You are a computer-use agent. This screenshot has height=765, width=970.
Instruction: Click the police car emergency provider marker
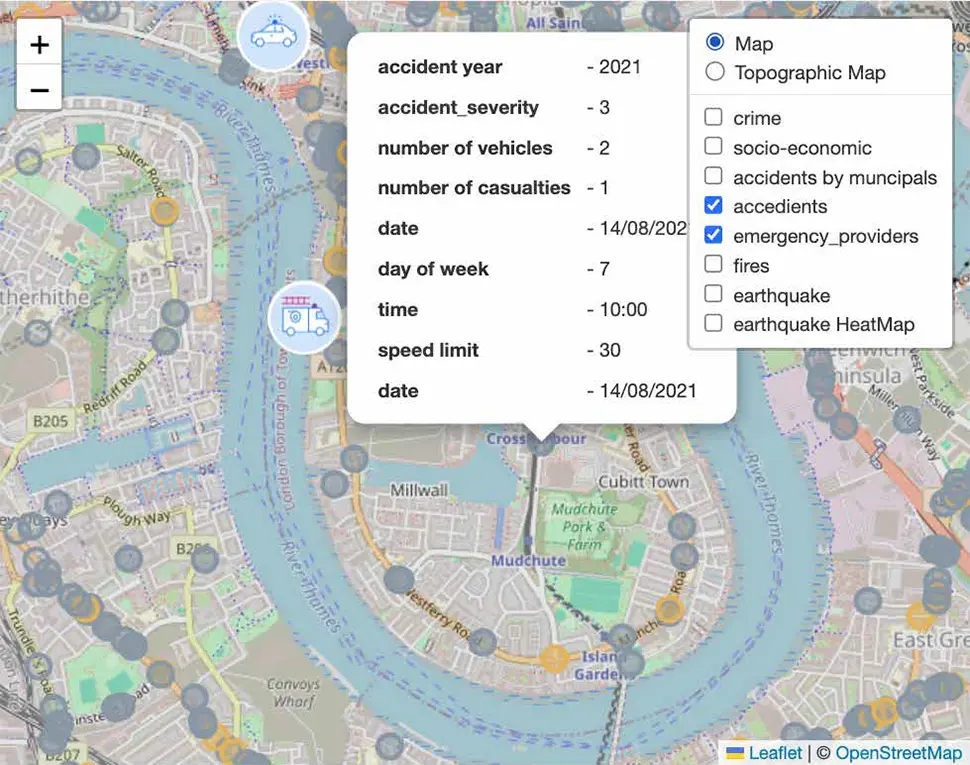273,35
